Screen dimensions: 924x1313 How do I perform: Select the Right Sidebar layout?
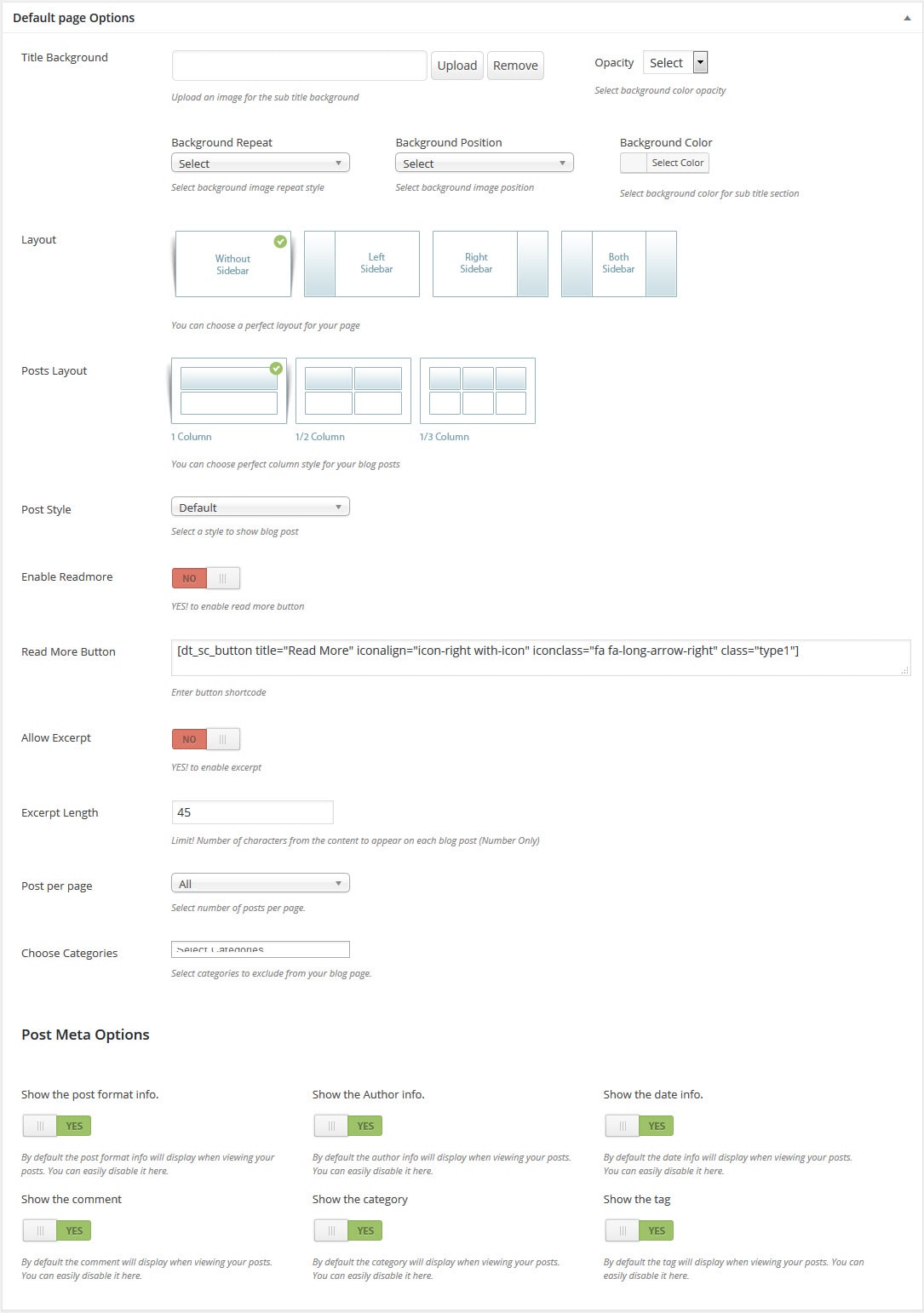(491, 263)
